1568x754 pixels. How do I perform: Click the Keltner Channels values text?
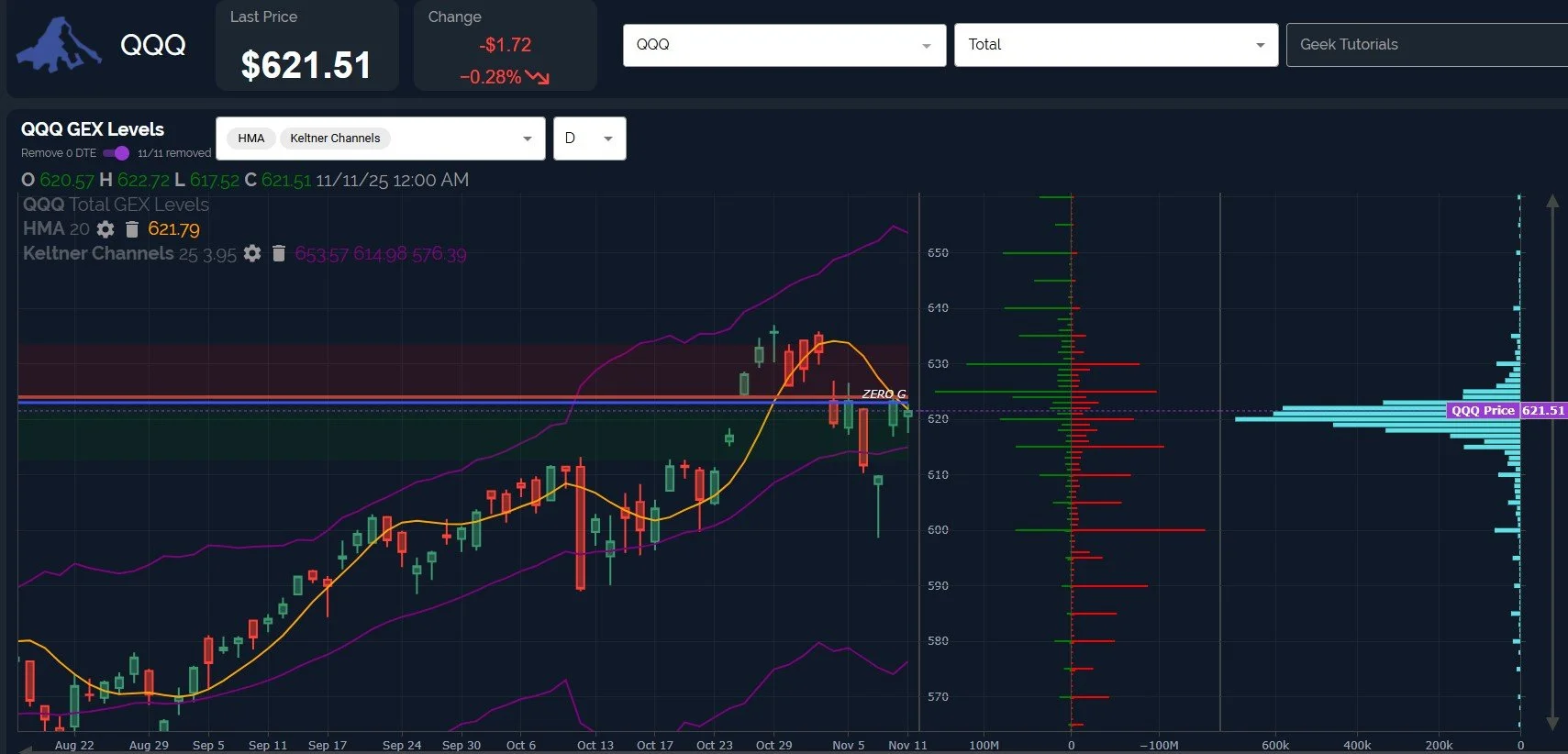pos(381,254)
